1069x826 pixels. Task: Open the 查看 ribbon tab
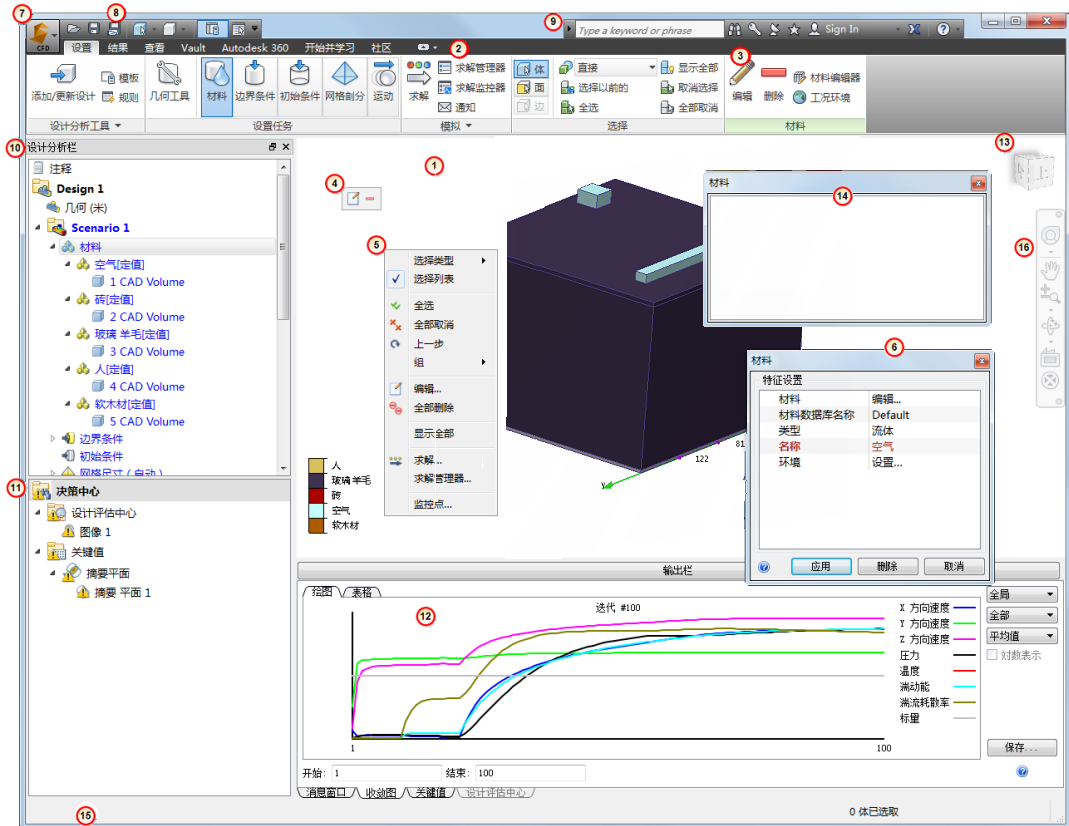click(x=154, y=48)
